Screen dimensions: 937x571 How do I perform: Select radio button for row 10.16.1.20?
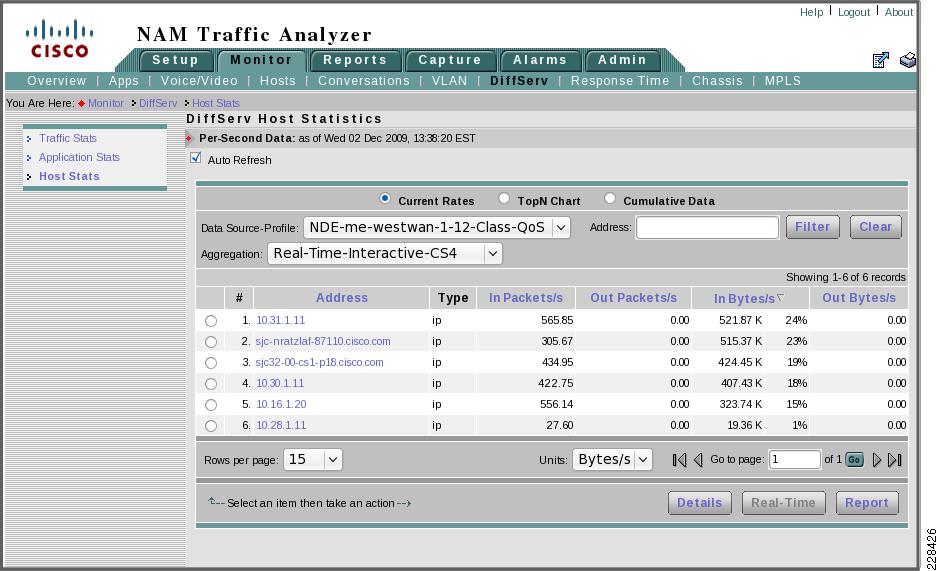coord(211,405)
